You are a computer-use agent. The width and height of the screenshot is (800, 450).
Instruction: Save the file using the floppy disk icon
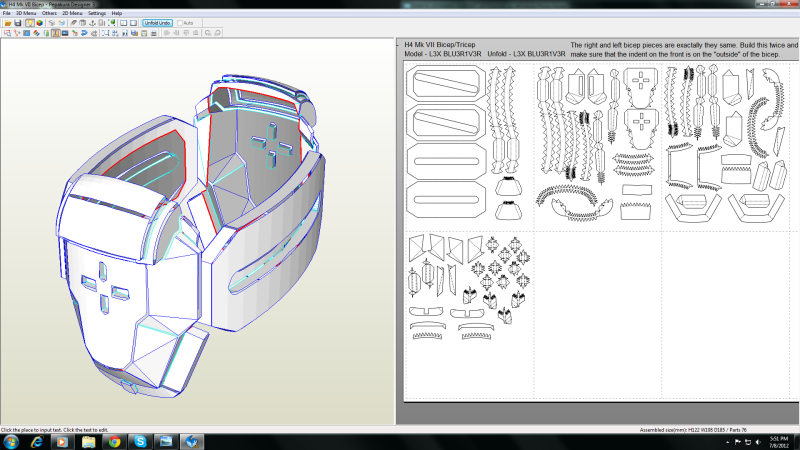coord(18,23)
